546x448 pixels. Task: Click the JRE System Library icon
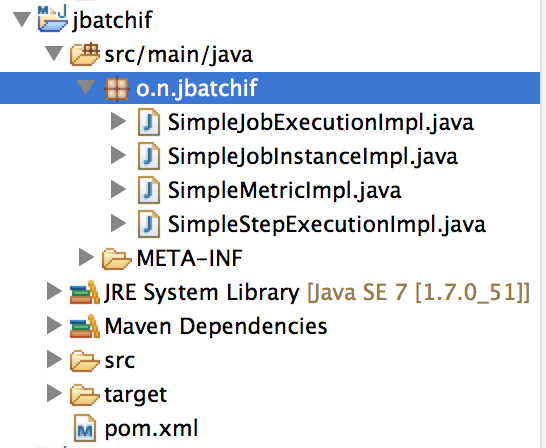click(x=85, y=292)
